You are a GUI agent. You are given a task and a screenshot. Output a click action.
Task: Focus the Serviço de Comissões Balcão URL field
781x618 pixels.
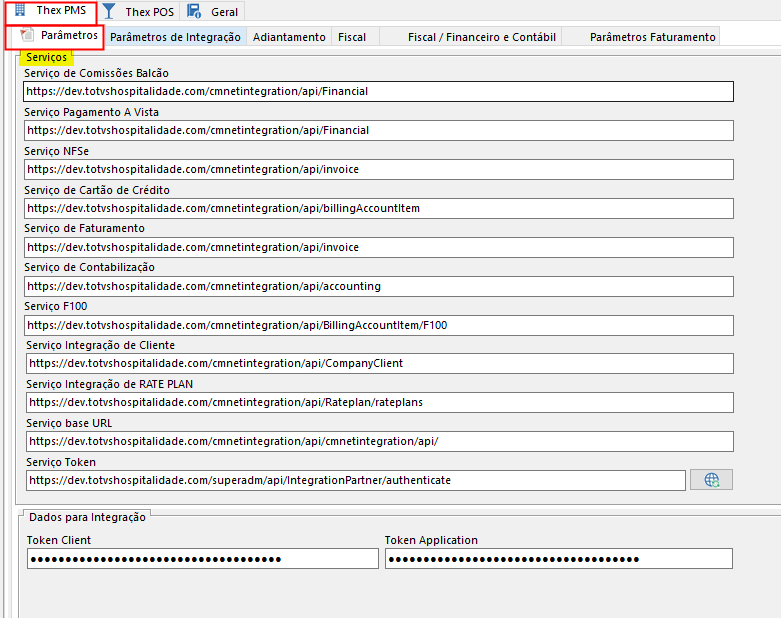click(378, 92)
